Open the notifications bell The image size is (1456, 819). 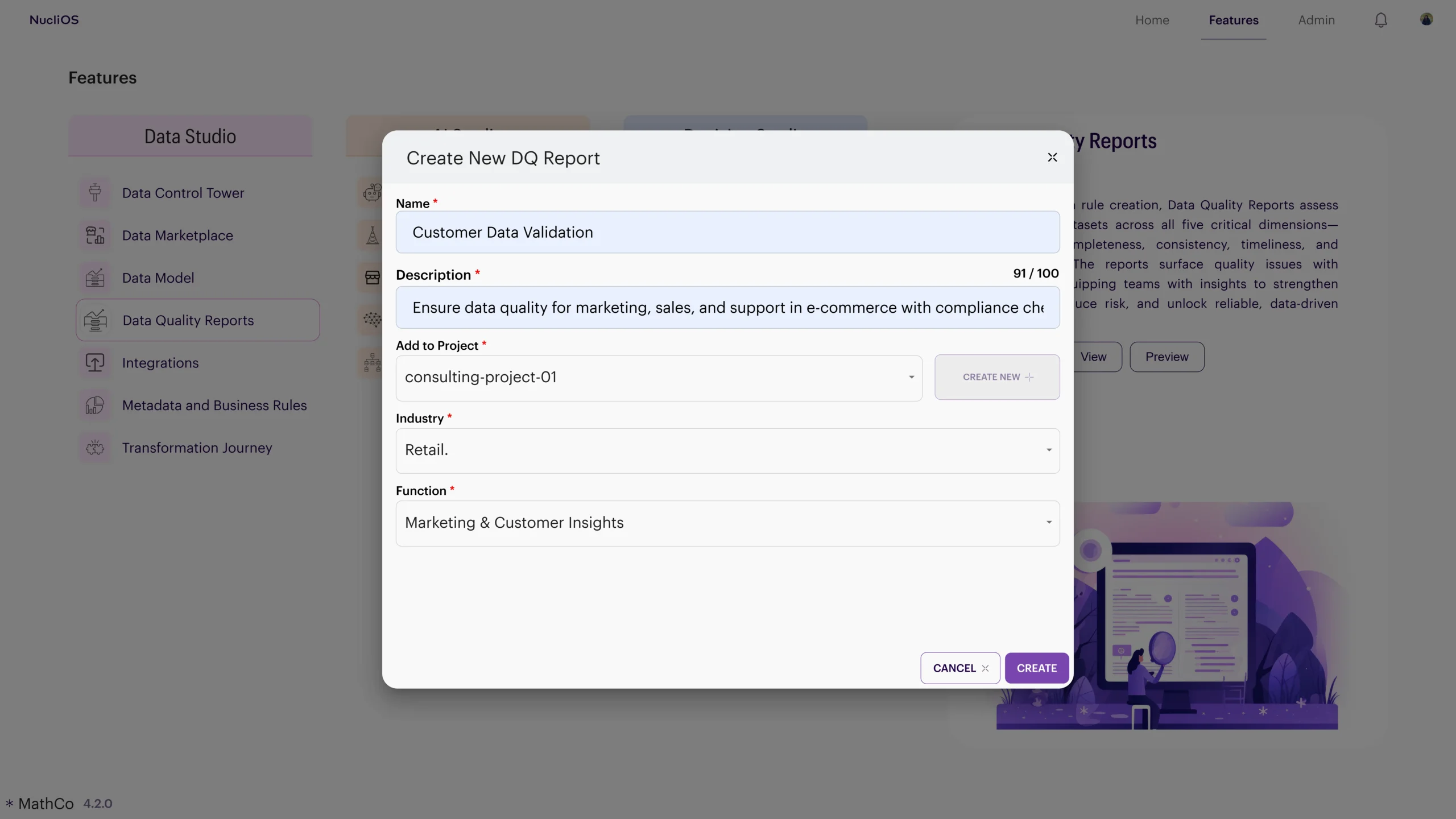coord(1381,20)
